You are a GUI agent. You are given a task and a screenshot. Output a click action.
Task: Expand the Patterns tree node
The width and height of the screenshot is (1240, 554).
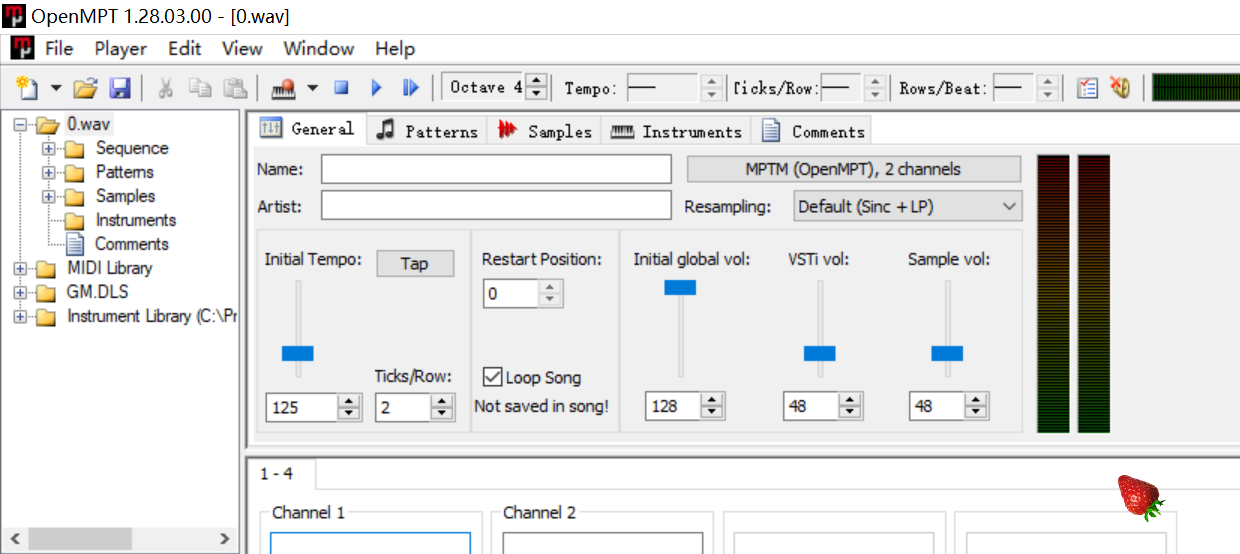(x=47, y=172)
